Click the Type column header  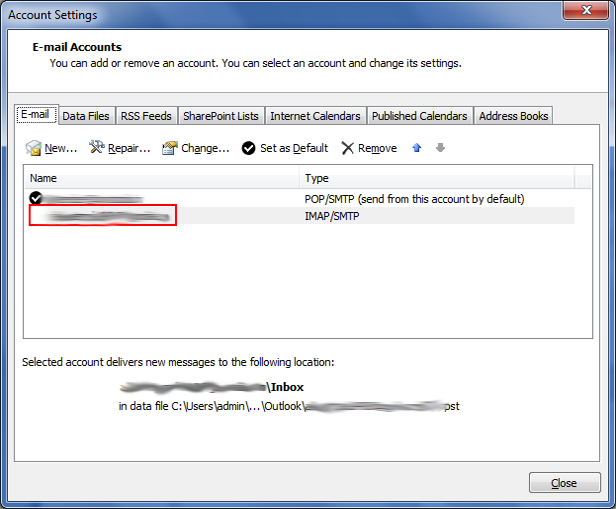(437, 178)
